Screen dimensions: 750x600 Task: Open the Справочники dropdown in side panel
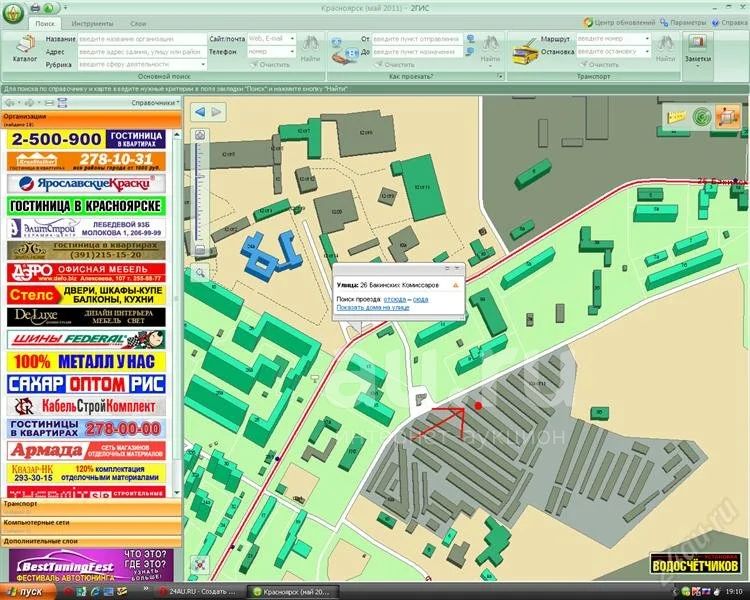click(x=155, y=102)
